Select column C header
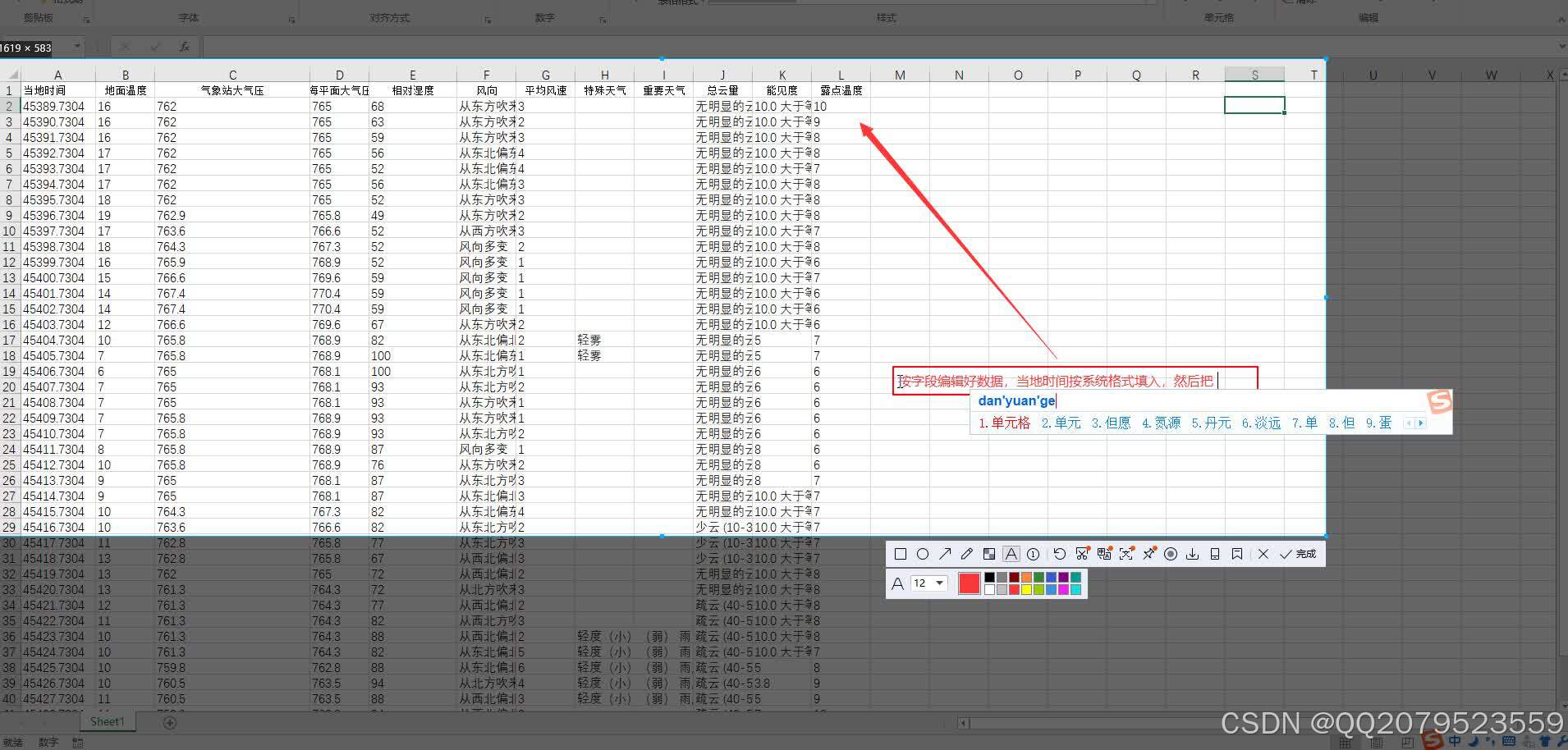Viewport: 1568px width, 750px height. tap(232, 75)
